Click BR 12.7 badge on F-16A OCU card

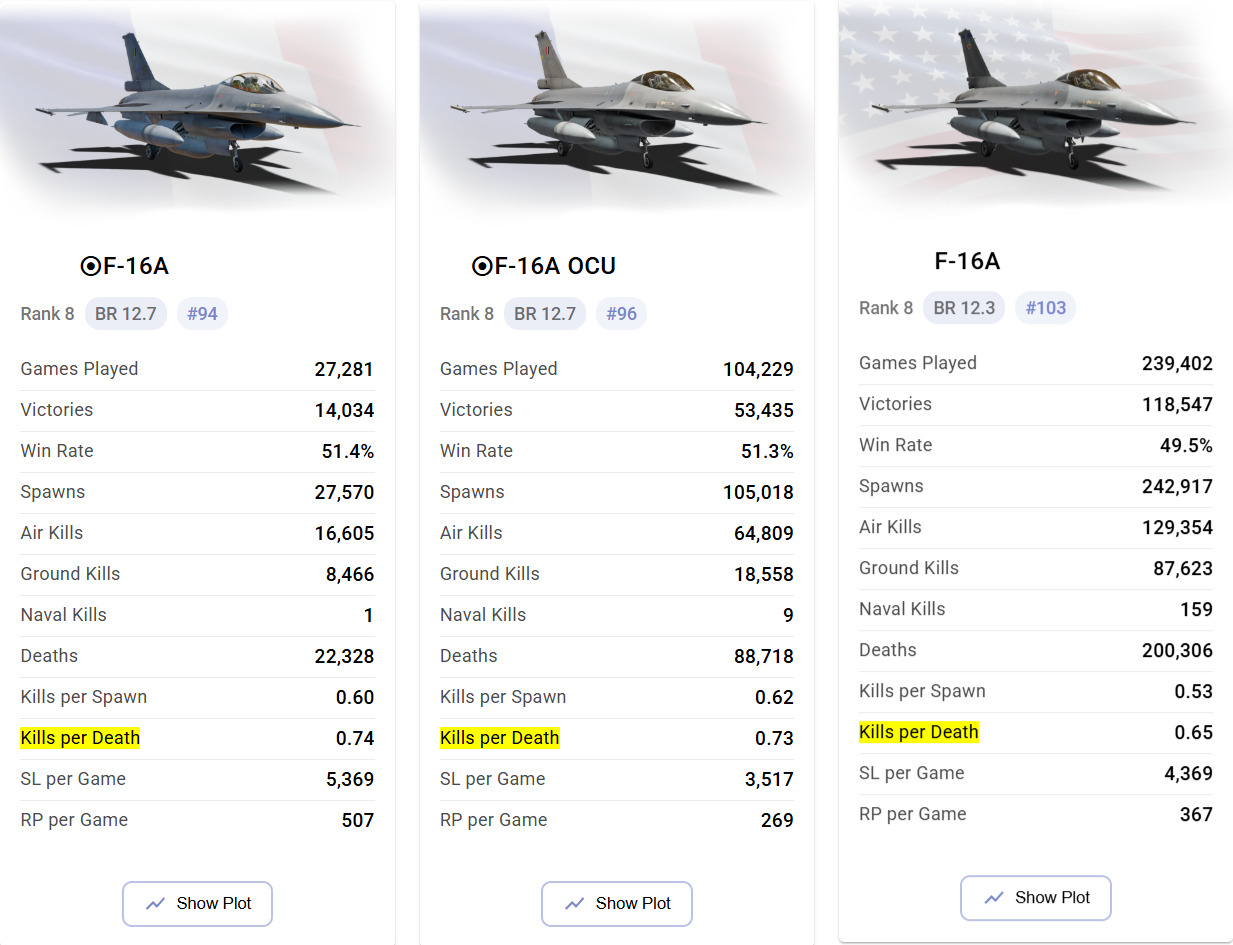point(545,314)
